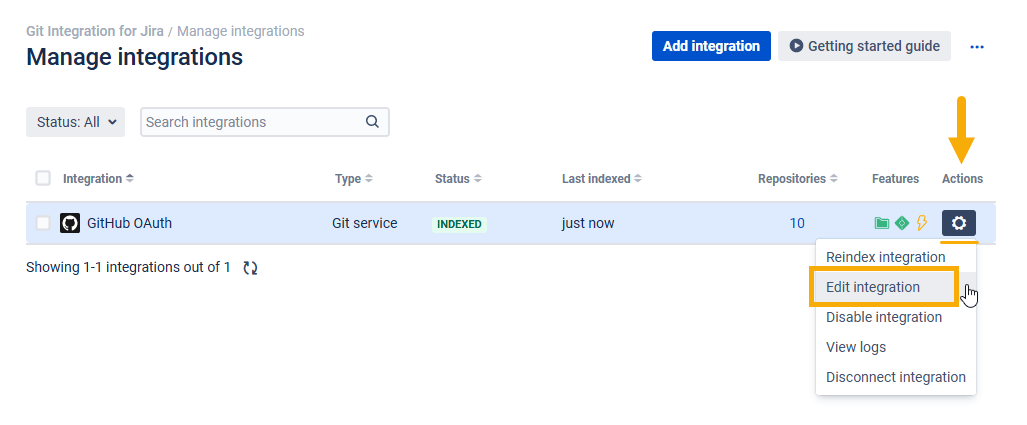Viewport: 1027px width, 425px height.
Task: Expand the Status: All filter dropdown
Action: pyautogui.click(x=75, y=122)
